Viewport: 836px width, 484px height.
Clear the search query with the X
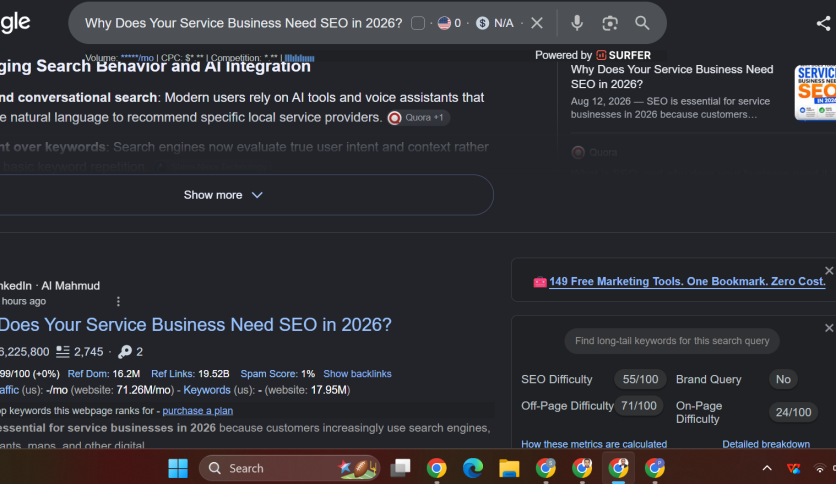(537, 23)
